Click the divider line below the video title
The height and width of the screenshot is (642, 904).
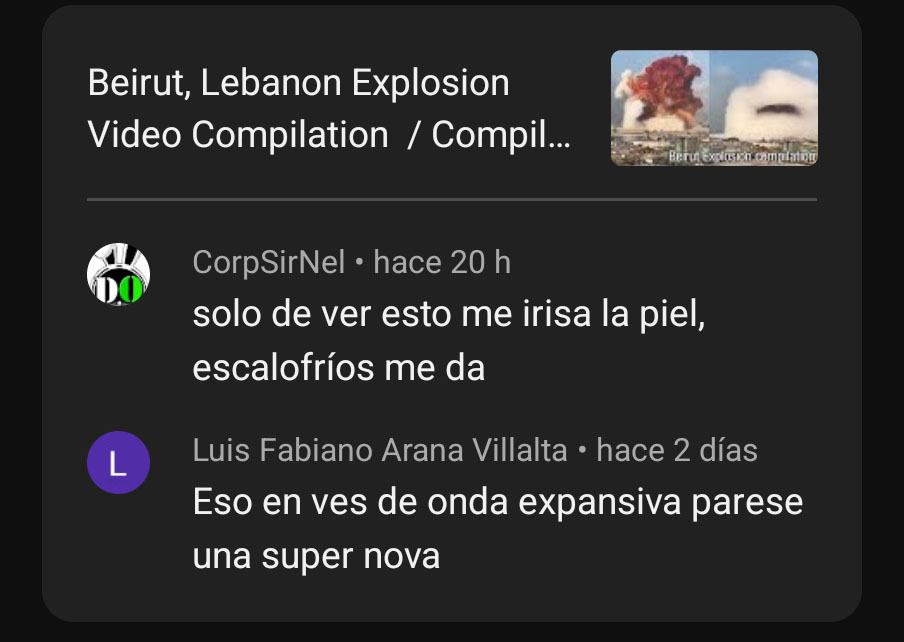pyautogui.click(x=452, y=199)
